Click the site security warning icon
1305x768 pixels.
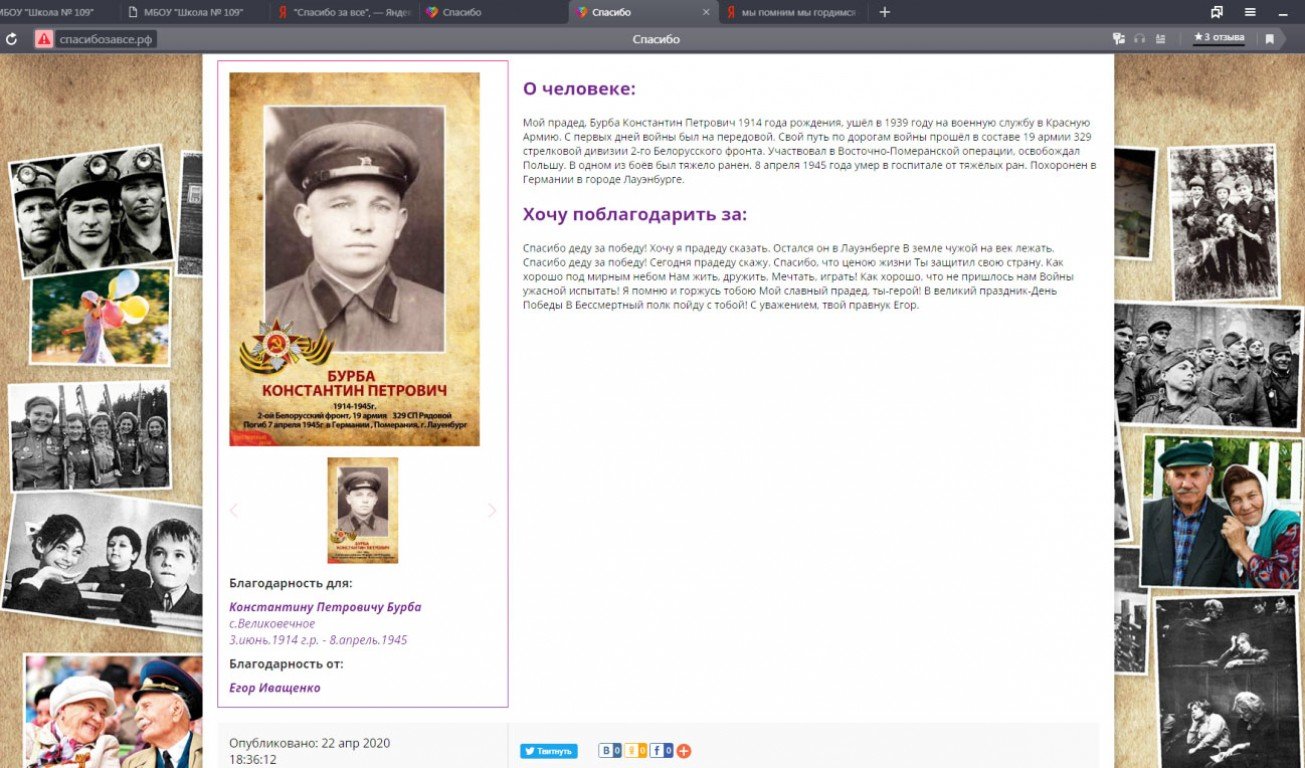click(43, 39)
